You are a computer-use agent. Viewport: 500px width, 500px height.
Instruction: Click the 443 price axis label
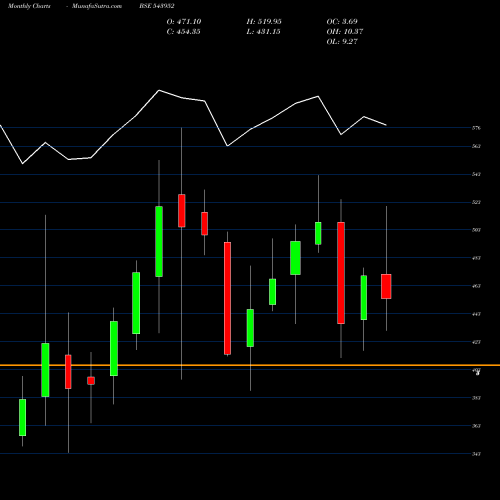476,314
